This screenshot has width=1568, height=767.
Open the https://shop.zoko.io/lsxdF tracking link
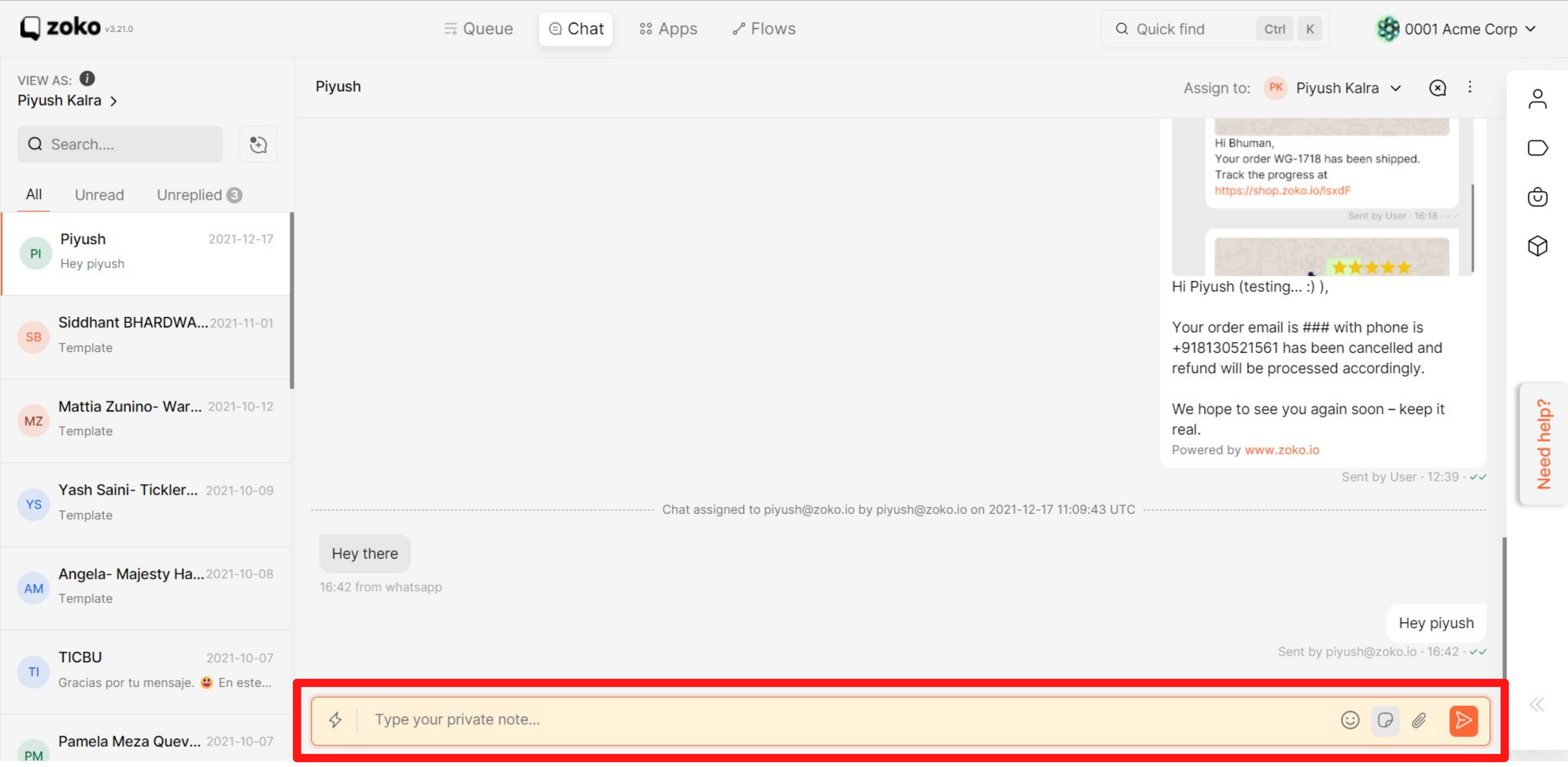[x=1283, y=191]
